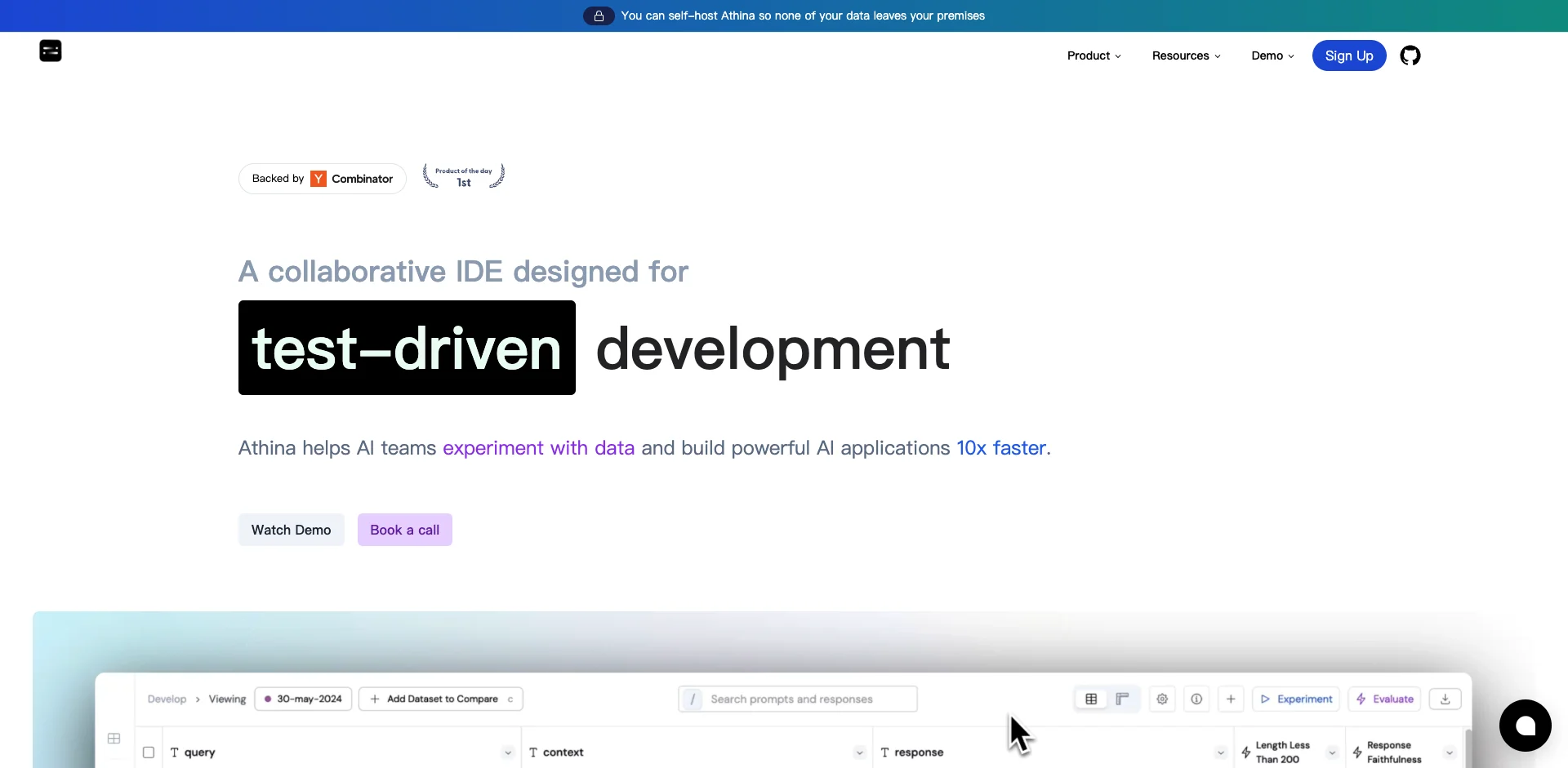Open the query column dropdown chevron

pos(508,752)
